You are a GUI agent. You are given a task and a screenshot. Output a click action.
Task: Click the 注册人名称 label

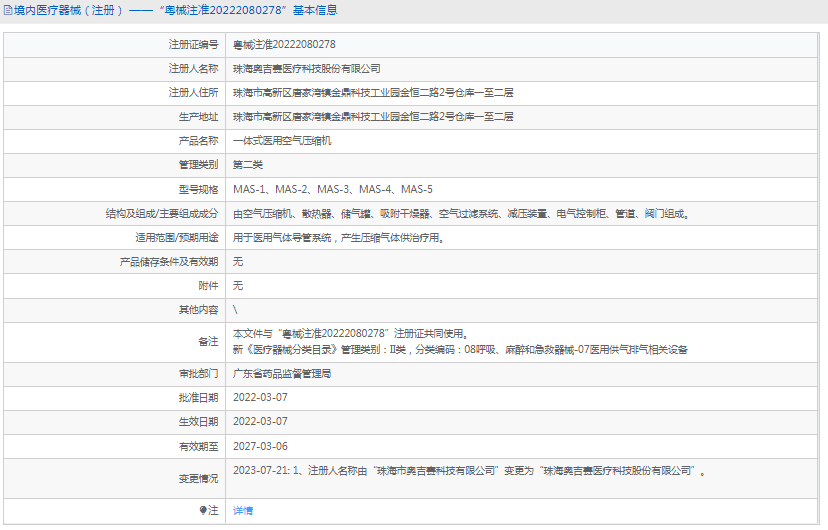coord(193,69)
